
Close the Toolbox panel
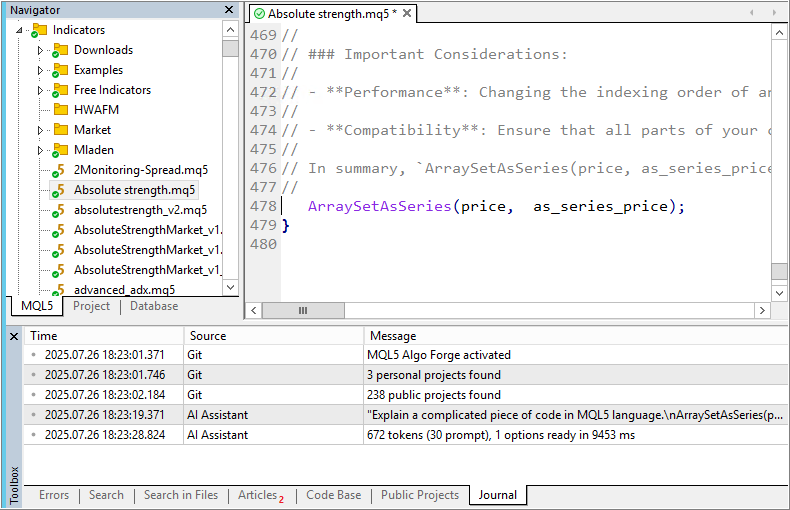click(14, 336)
